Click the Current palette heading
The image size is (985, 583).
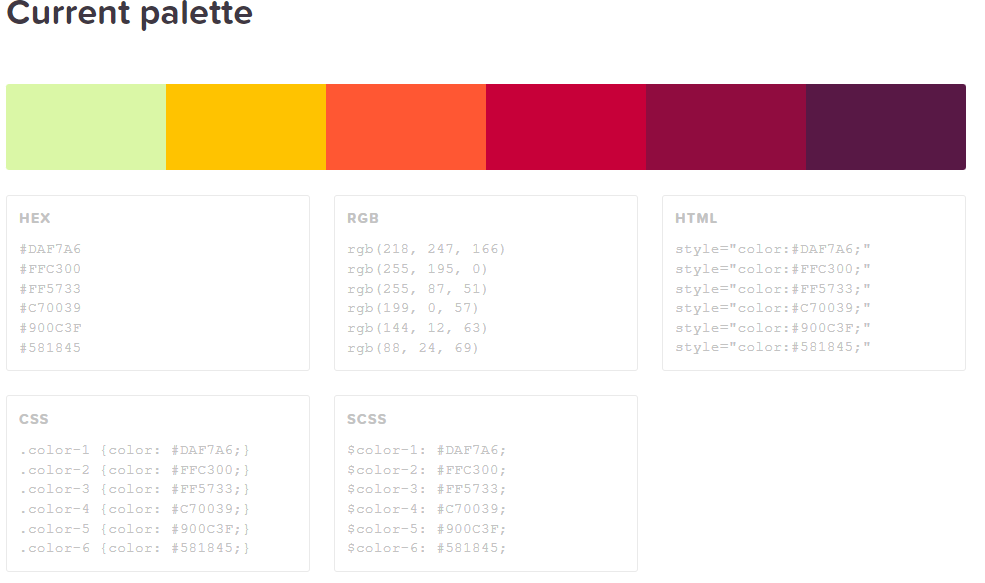(x=130, y=15)
